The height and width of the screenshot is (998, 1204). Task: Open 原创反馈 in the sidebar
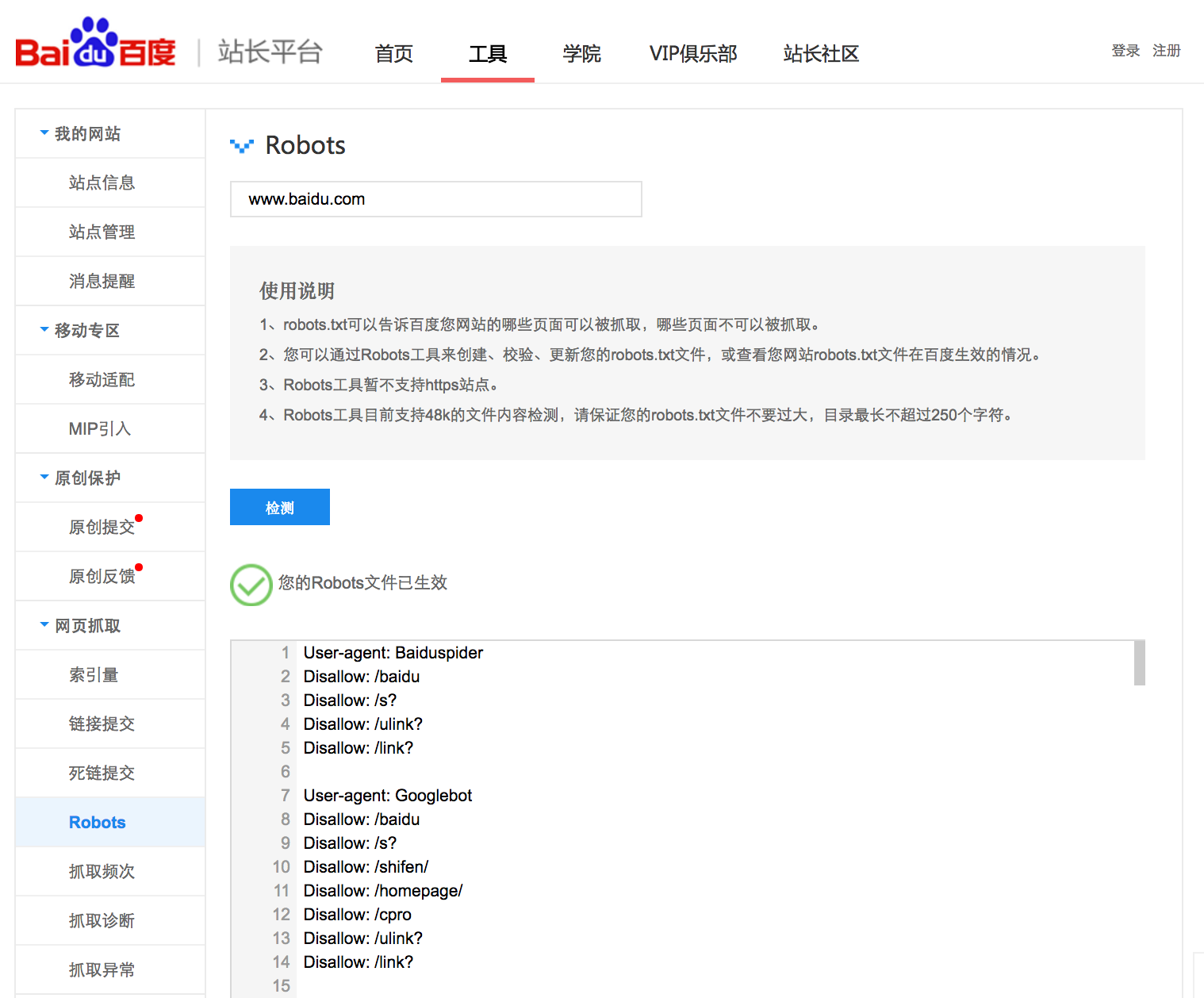110,576
